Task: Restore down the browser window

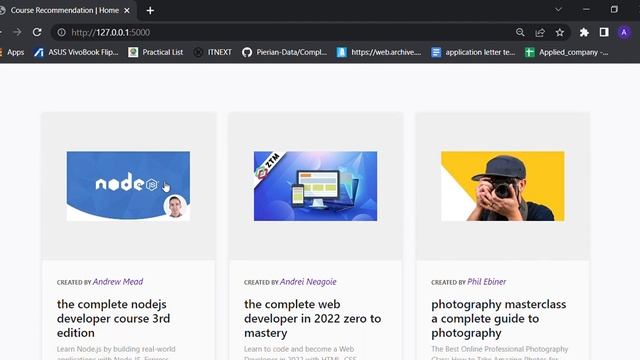Action: point(614,9)
